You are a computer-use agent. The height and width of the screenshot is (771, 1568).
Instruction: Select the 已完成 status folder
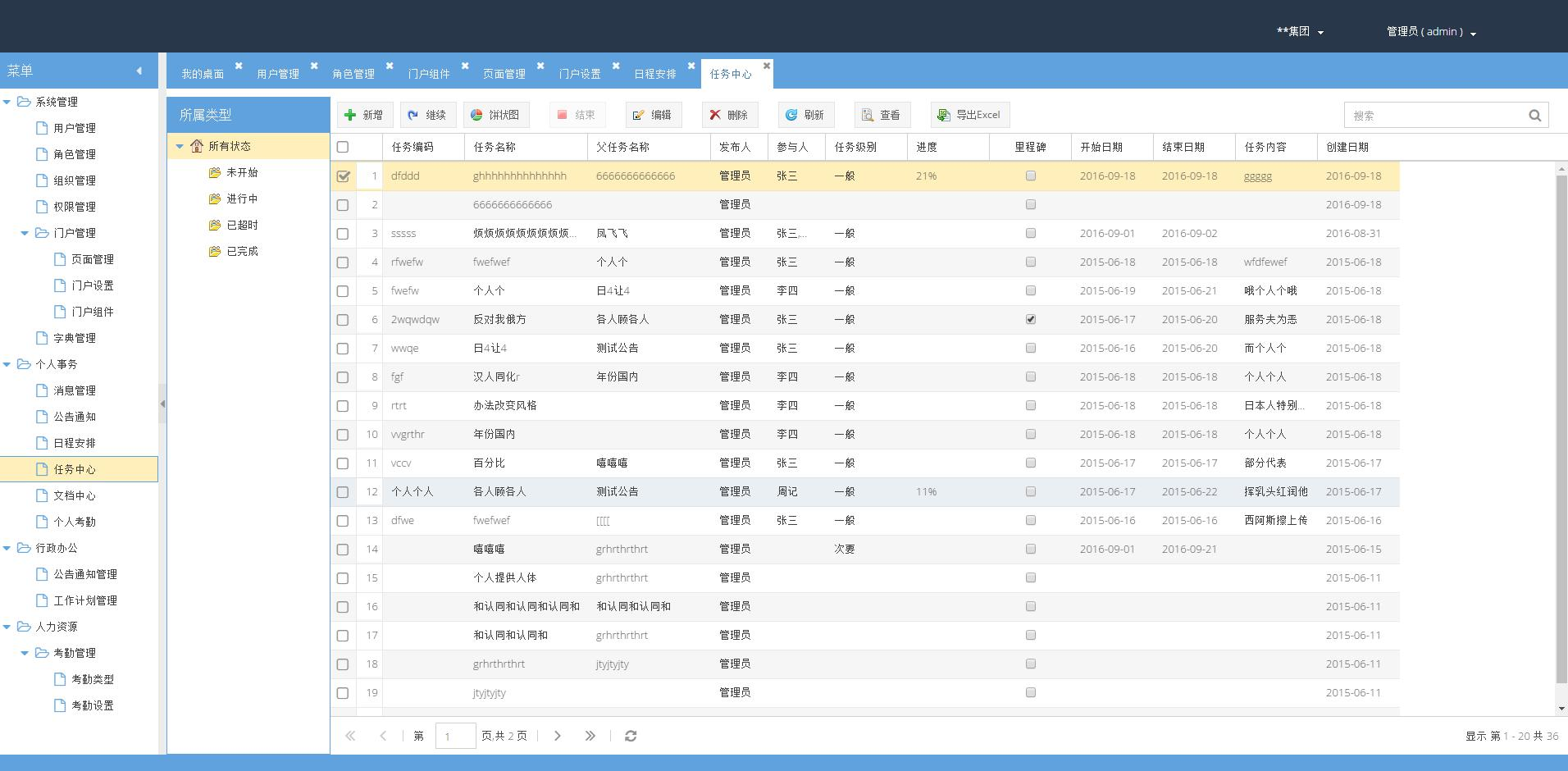coord(242,251)
